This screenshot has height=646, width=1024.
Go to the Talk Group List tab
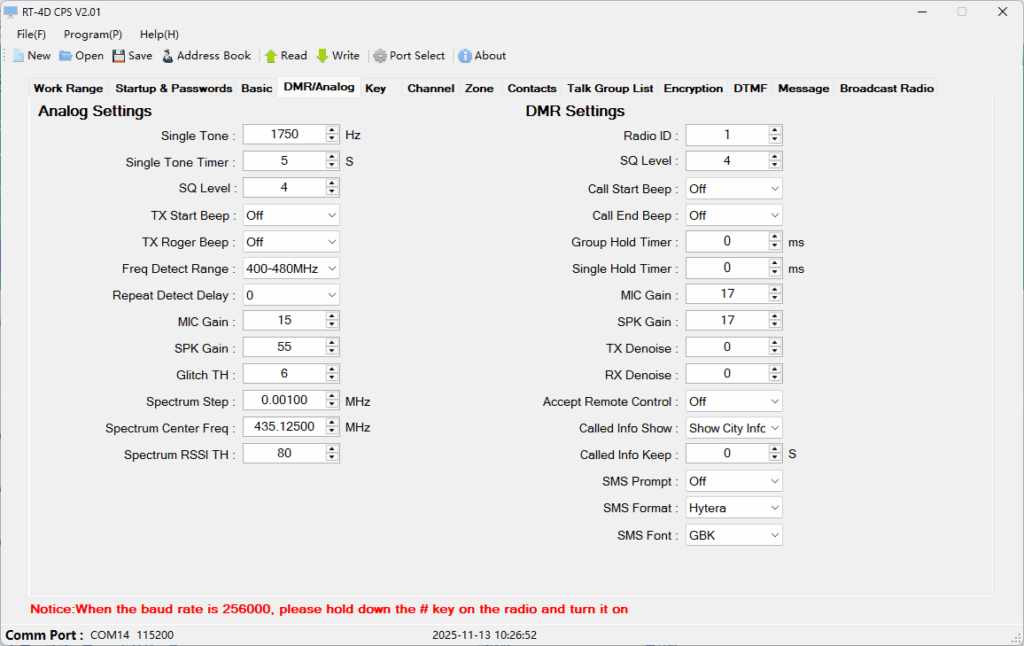tap(610, 88)
